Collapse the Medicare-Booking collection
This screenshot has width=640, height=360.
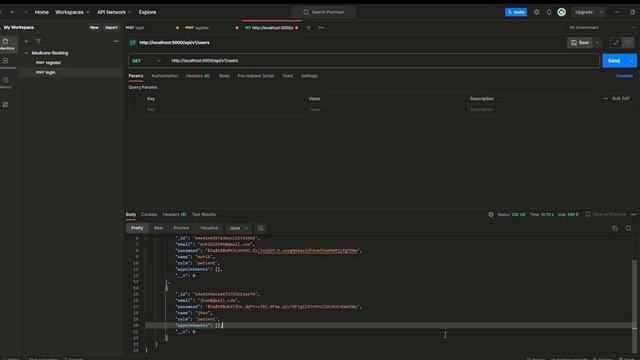coord(27,53)
